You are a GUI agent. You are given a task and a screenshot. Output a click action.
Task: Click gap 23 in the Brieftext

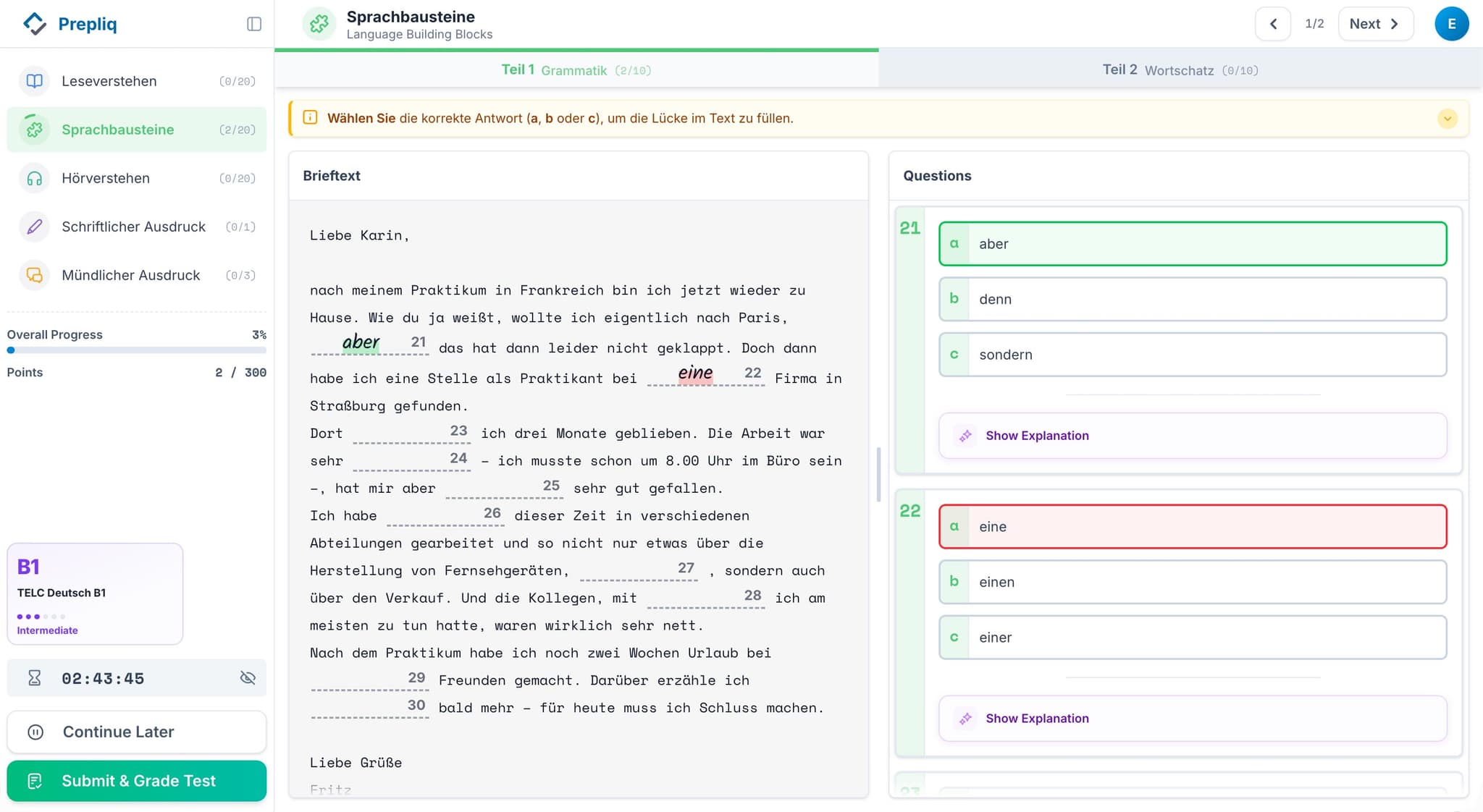[411, 434]
